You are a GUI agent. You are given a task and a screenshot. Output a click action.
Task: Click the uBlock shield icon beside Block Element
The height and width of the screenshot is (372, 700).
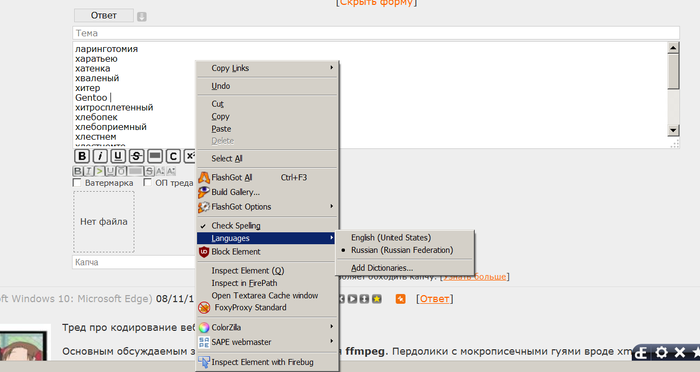pyautogui.click(x=204, y=252)
